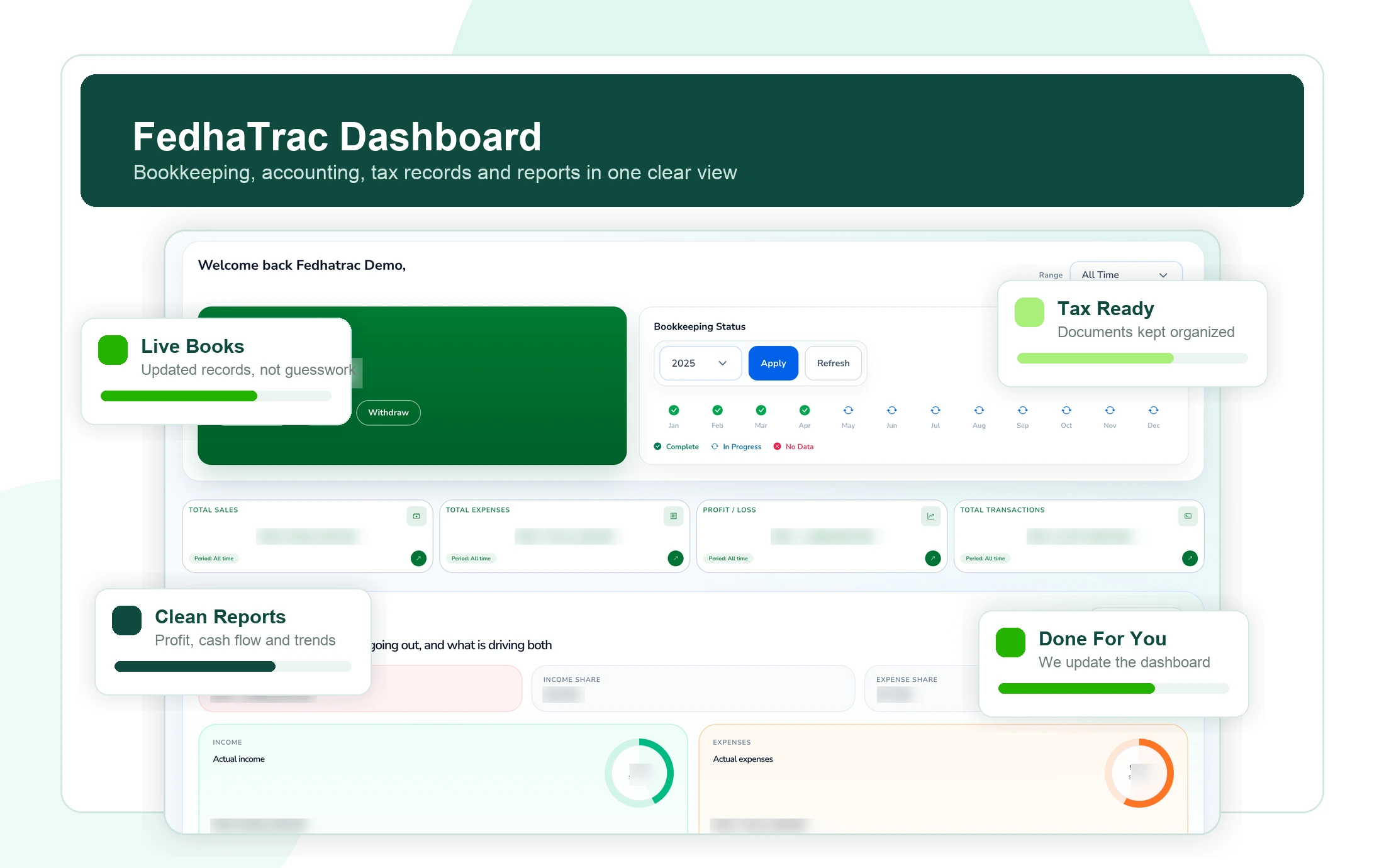Click the Withdraw button
The width and height of the screenshot is (1384, 868).
(388, 413)
